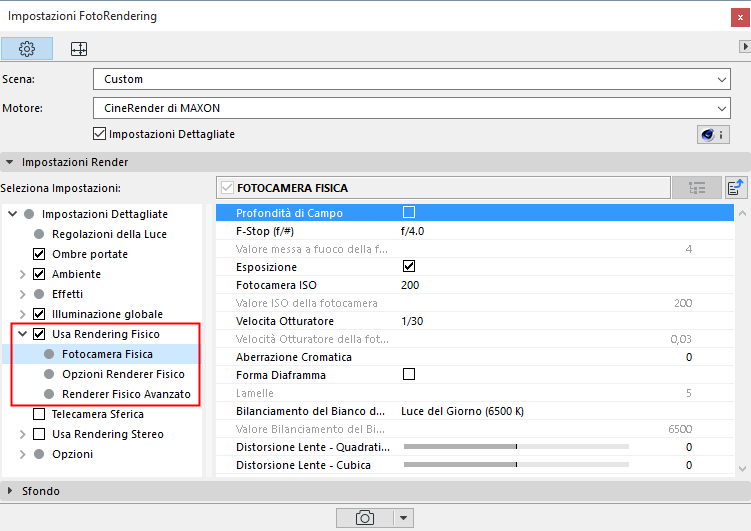This screenshot has width=751, height=531.
Task: Toggle Forma Diaframma checkbox
Action: pyautogui.click(x=409, y=374)
